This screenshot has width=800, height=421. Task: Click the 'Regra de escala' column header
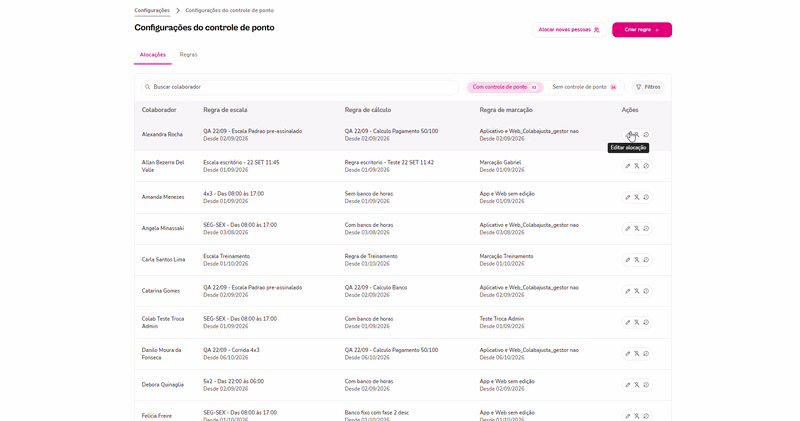point(225,110)
